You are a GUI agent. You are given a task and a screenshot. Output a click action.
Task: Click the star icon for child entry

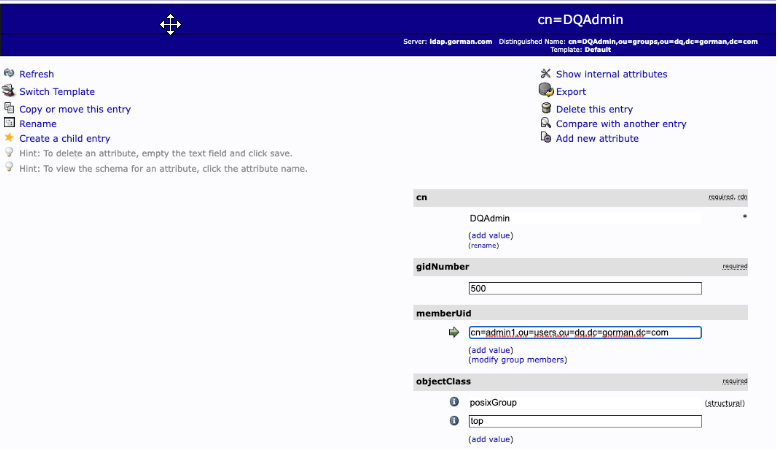point(9,138)
